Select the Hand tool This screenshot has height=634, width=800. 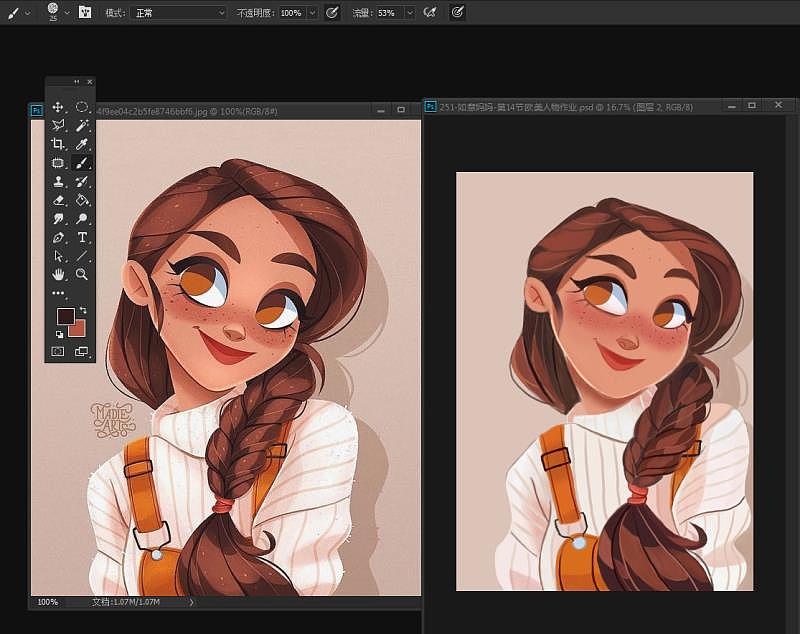(58, 274)
